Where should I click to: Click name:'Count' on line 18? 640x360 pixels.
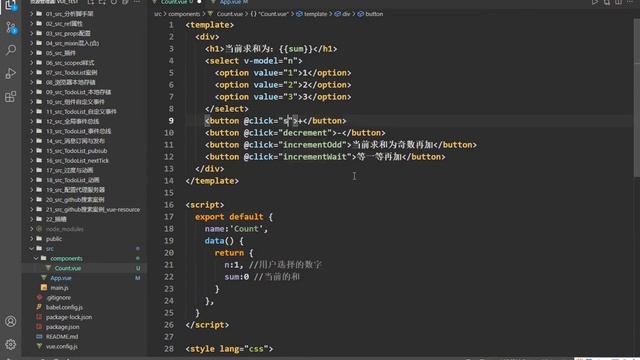coord(234,229)
